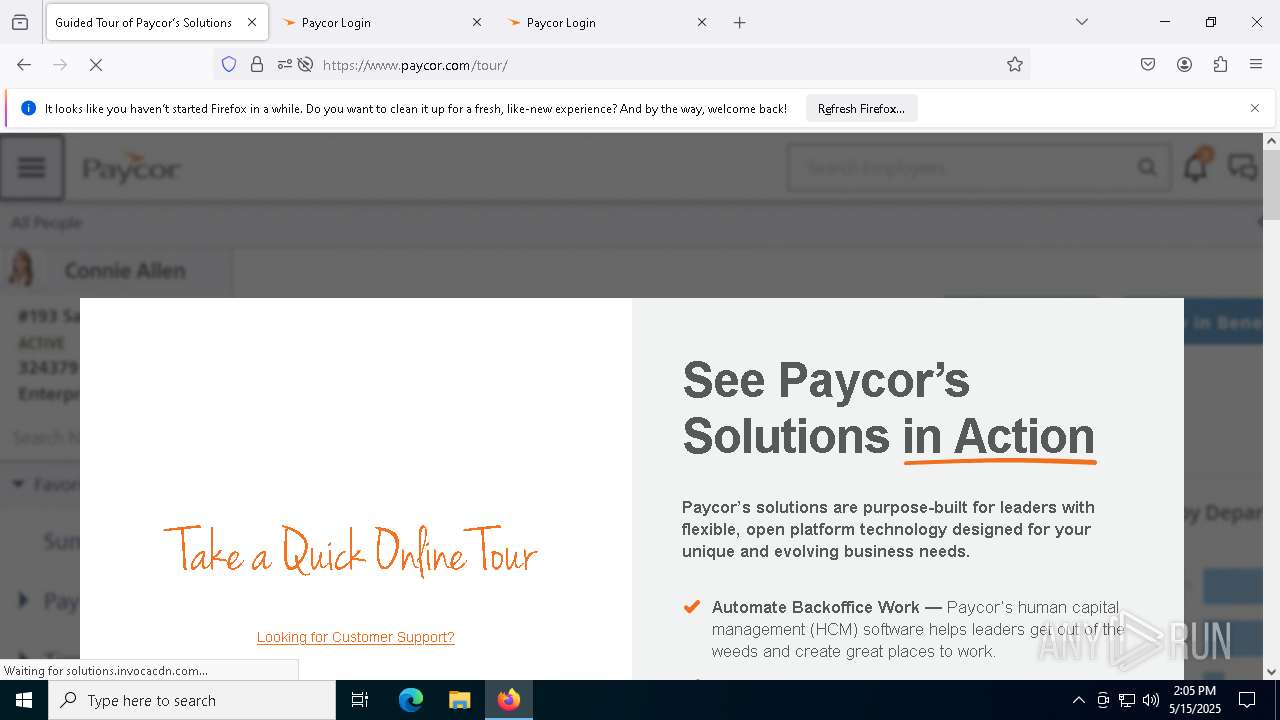The image size is (1280, 720).
Task: Close the second Paycor Login tab
Action: (477, 22)
